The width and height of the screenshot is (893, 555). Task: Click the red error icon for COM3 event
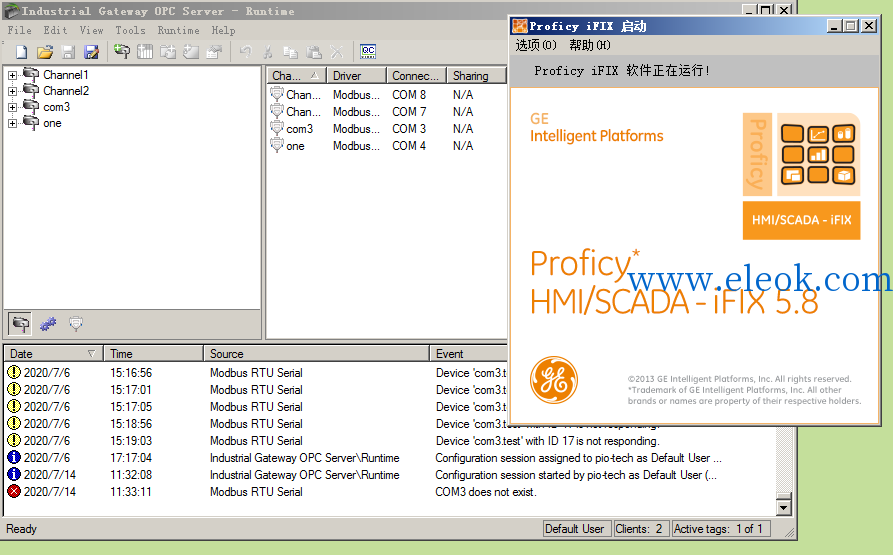tap(14, 491)
